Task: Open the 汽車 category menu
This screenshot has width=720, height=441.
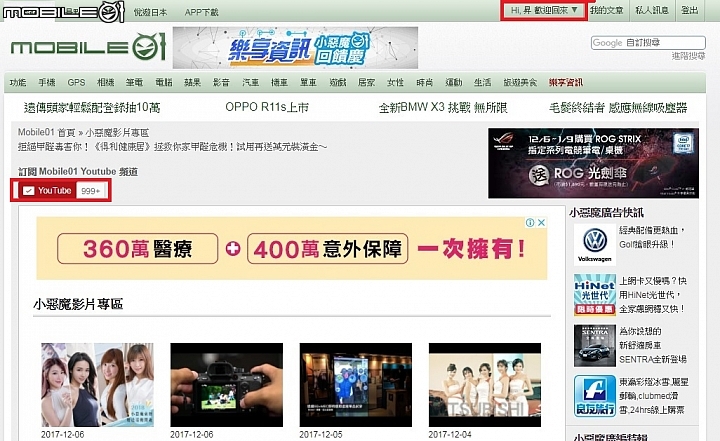Action: (x=251, y=83)
